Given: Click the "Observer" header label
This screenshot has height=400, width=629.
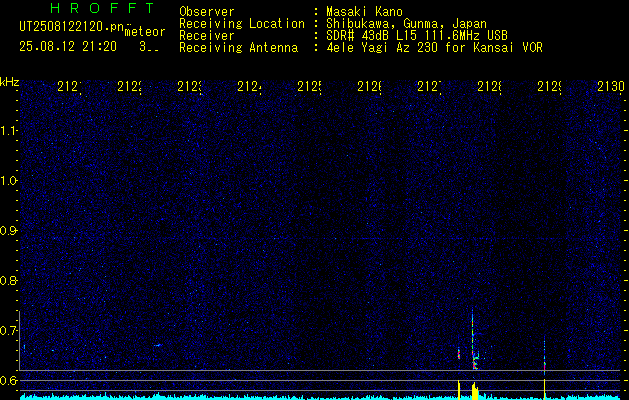Looking at the screenshot, I should click(x=207, y=12).
